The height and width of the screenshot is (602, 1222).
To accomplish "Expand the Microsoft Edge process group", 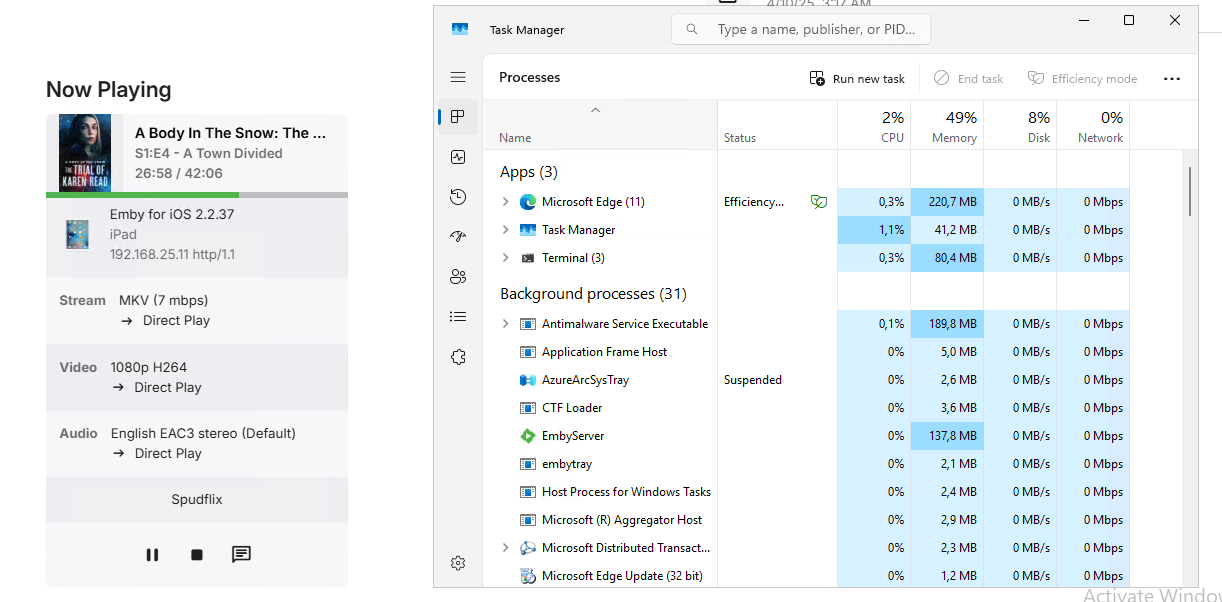I will (505, 202).
